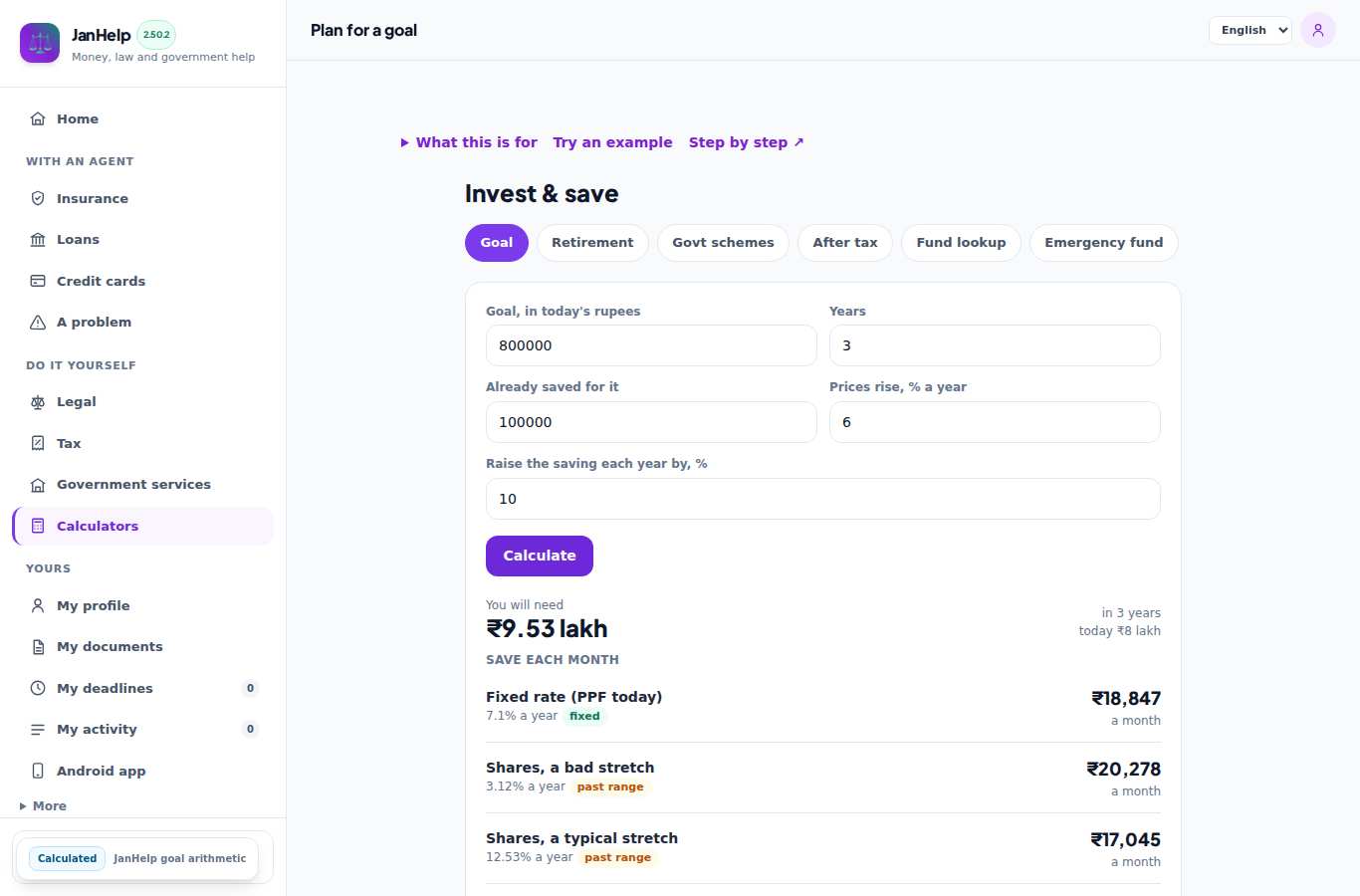Viewport: 1360px width, 896px height.
Task: Open the Fund lookup tab
Action: (x=961, y=243)
